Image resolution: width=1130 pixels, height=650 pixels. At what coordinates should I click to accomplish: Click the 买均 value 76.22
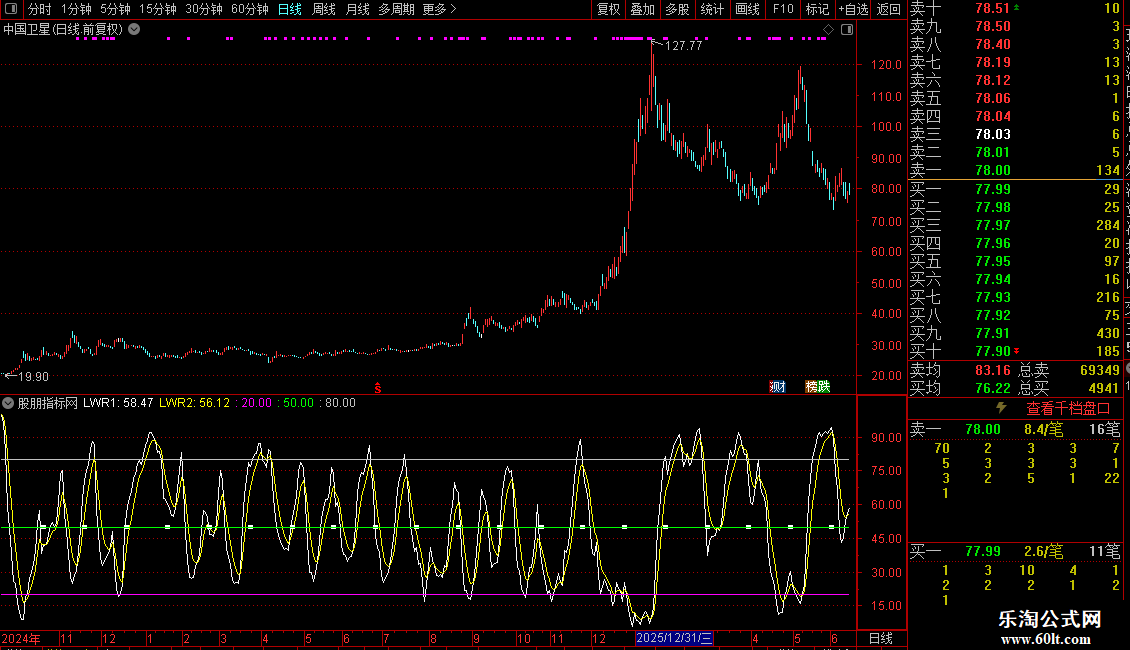[x=993, y=388]
